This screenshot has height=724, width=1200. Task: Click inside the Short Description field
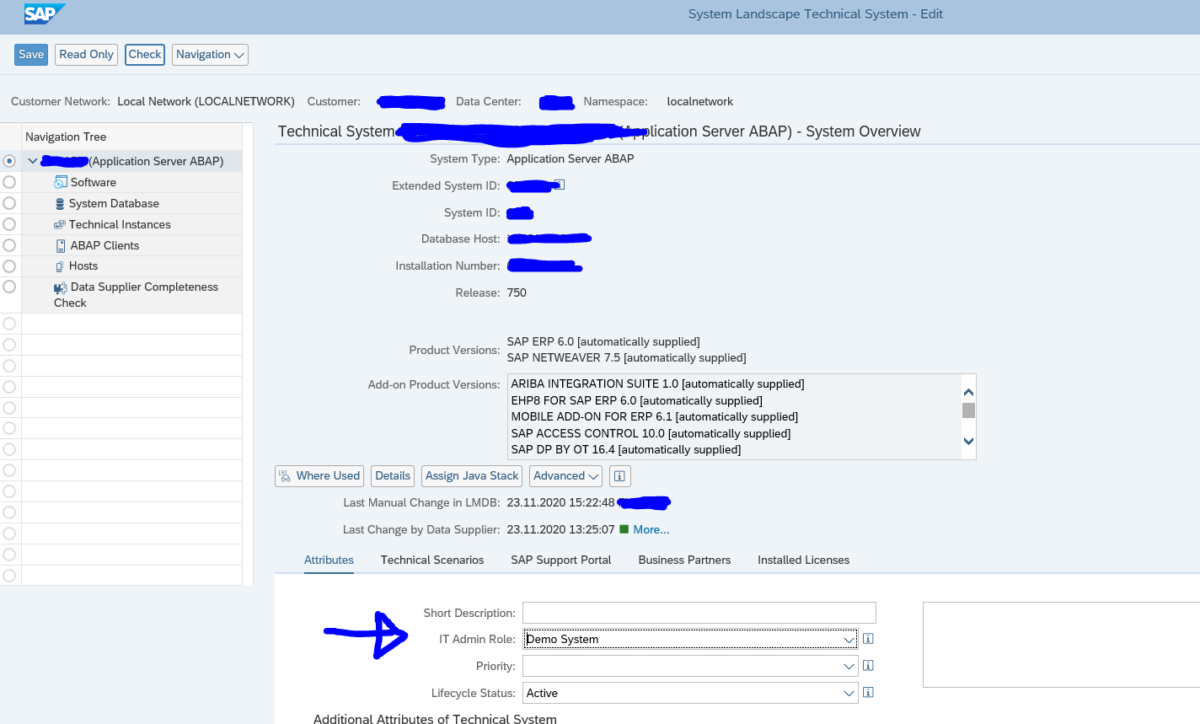[x=697, y=612]
